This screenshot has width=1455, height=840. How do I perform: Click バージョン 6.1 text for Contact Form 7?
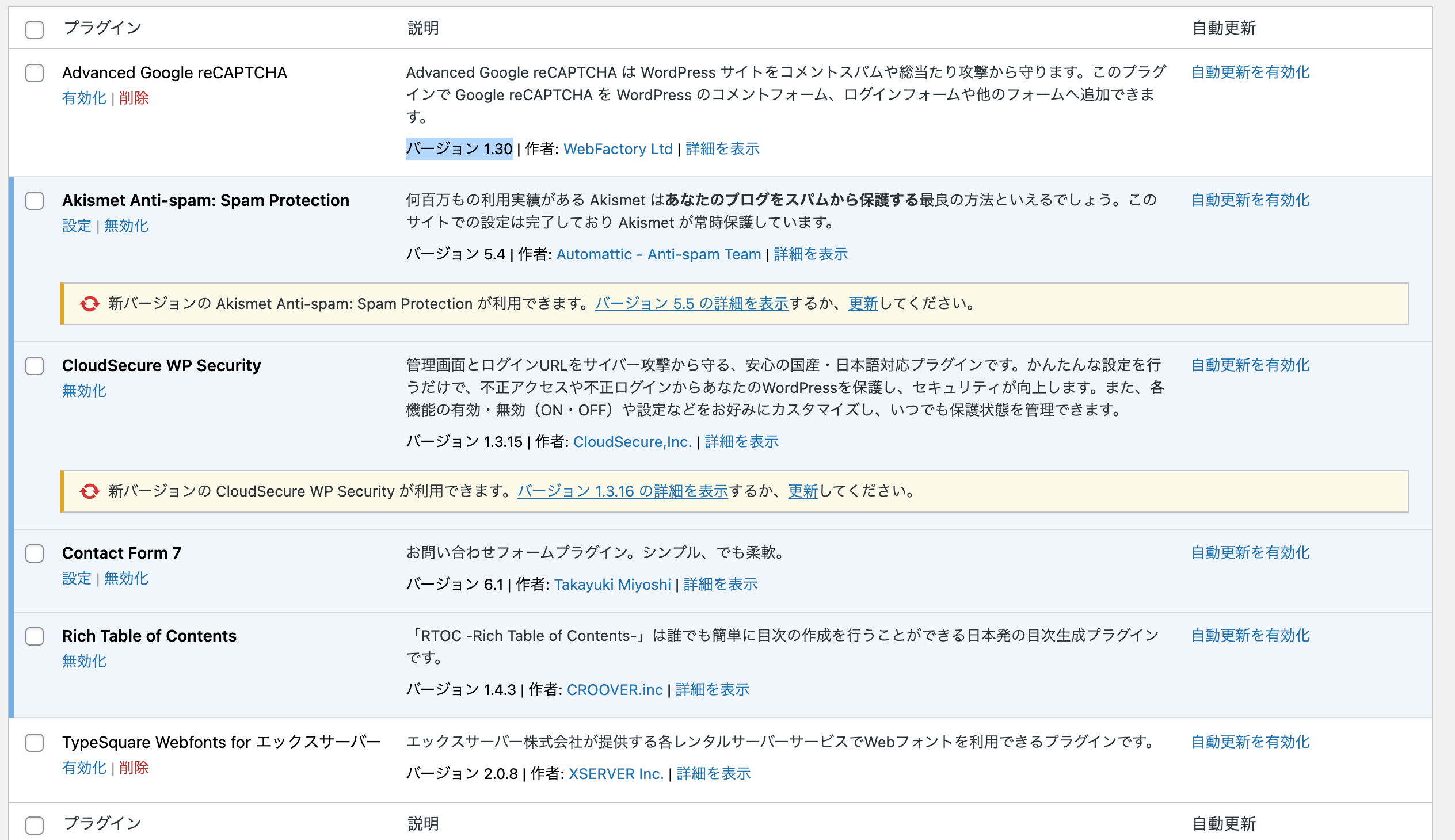[455, 585]
